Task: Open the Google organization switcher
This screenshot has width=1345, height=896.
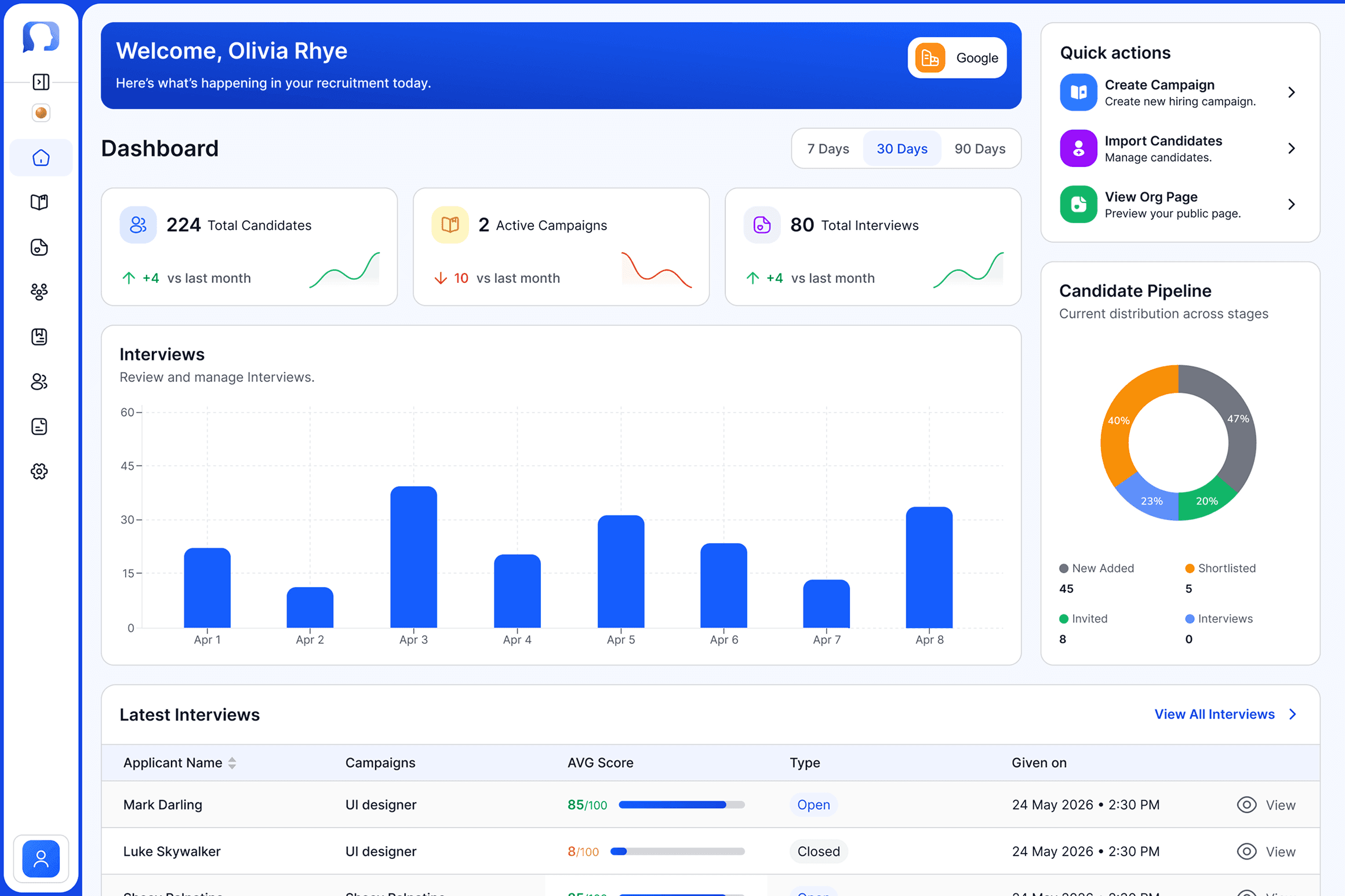Action: [957, 57]
